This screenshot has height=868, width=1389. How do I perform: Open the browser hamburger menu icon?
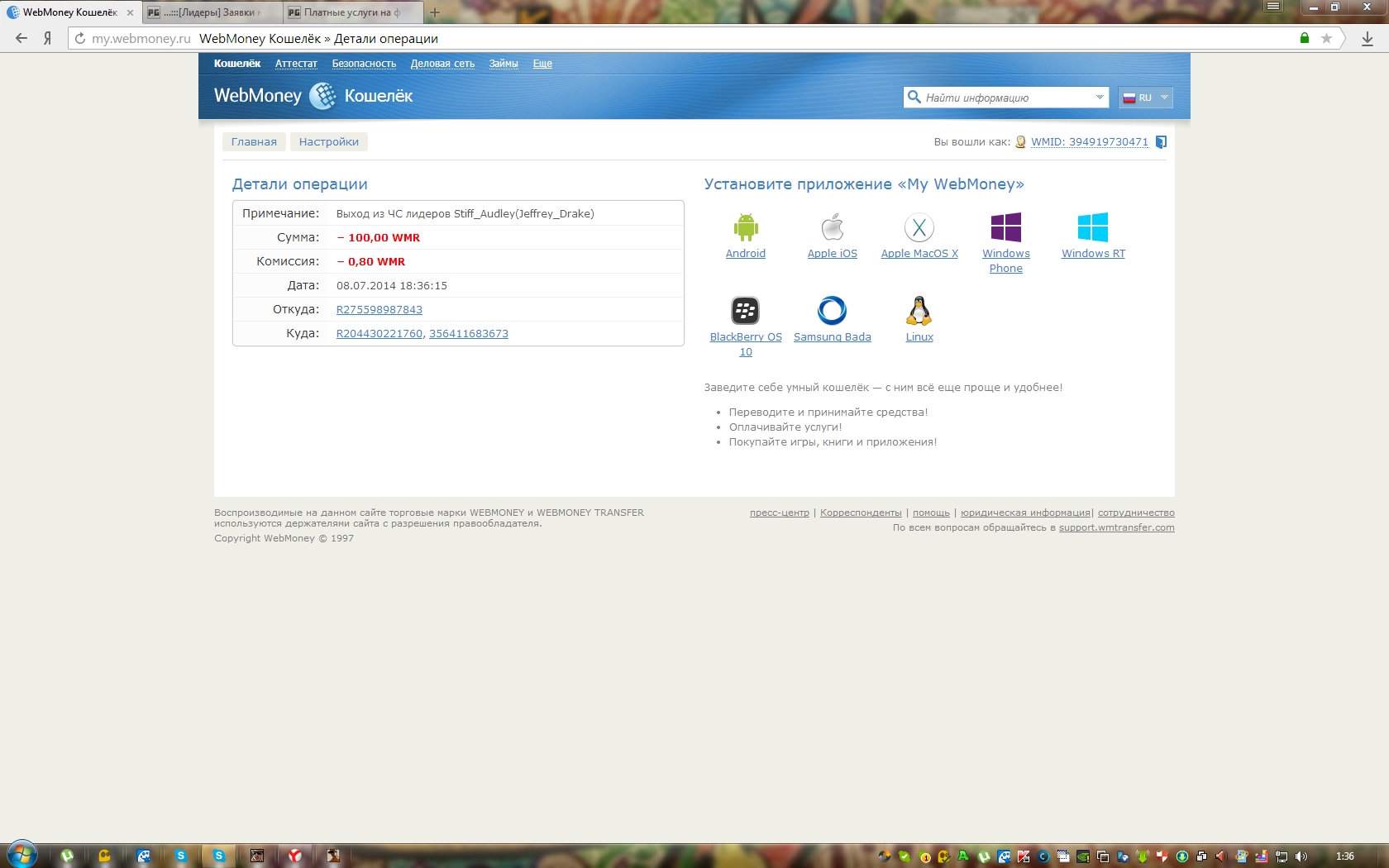(1273, 7)
